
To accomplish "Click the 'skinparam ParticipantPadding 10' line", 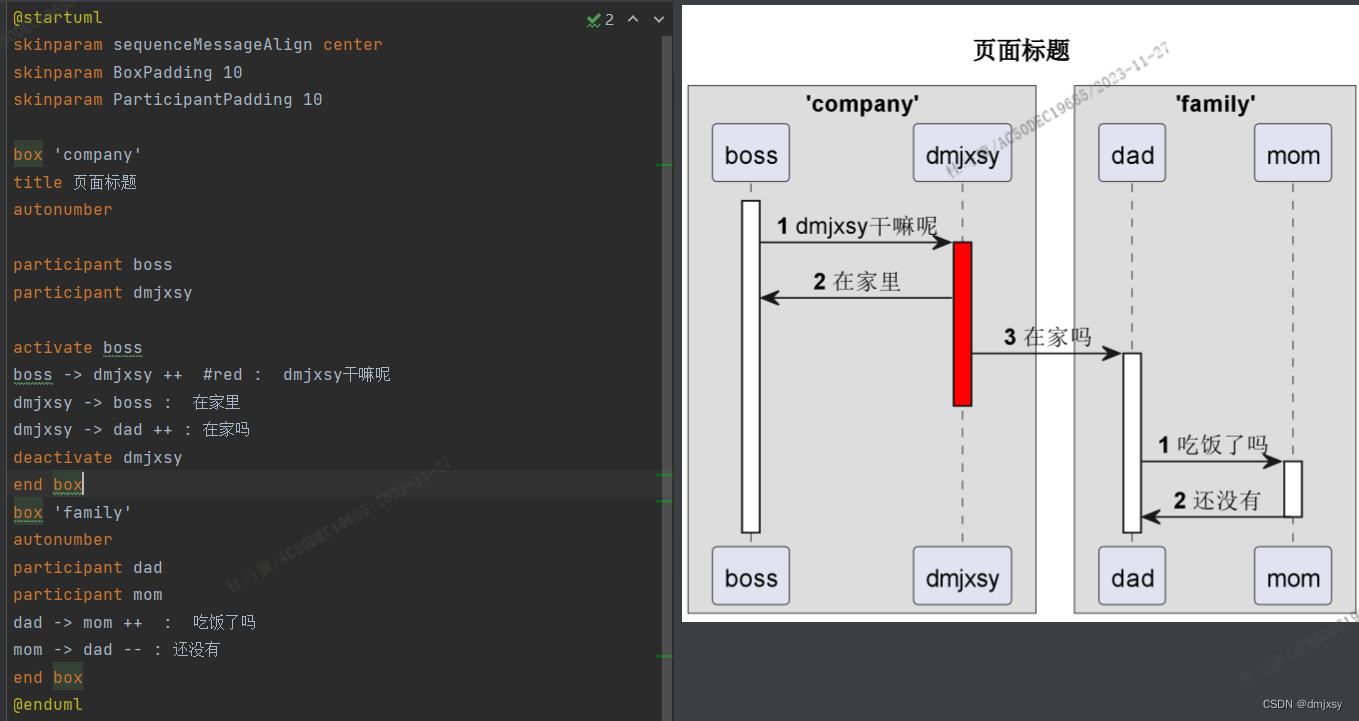I will [x=168, y=100].
